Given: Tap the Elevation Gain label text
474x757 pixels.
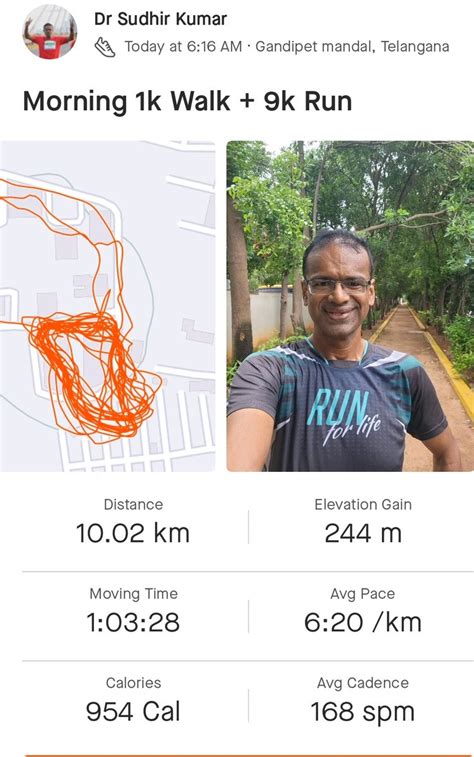Looking at the screenshot, I should point(363,505).
